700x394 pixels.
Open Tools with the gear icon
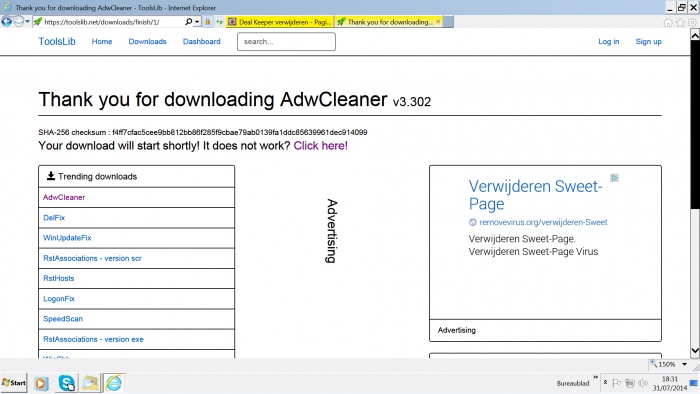pyautogui.click(x=692, y=22)
